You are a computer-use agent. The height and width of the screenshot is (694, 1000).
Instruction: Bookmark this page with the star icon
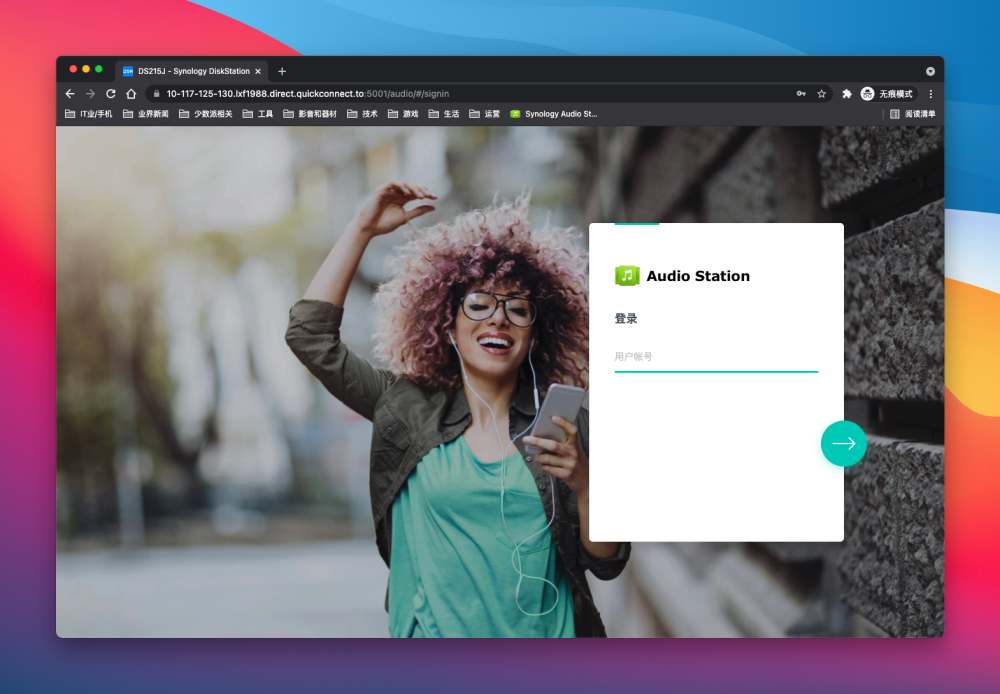click(821, 94)
